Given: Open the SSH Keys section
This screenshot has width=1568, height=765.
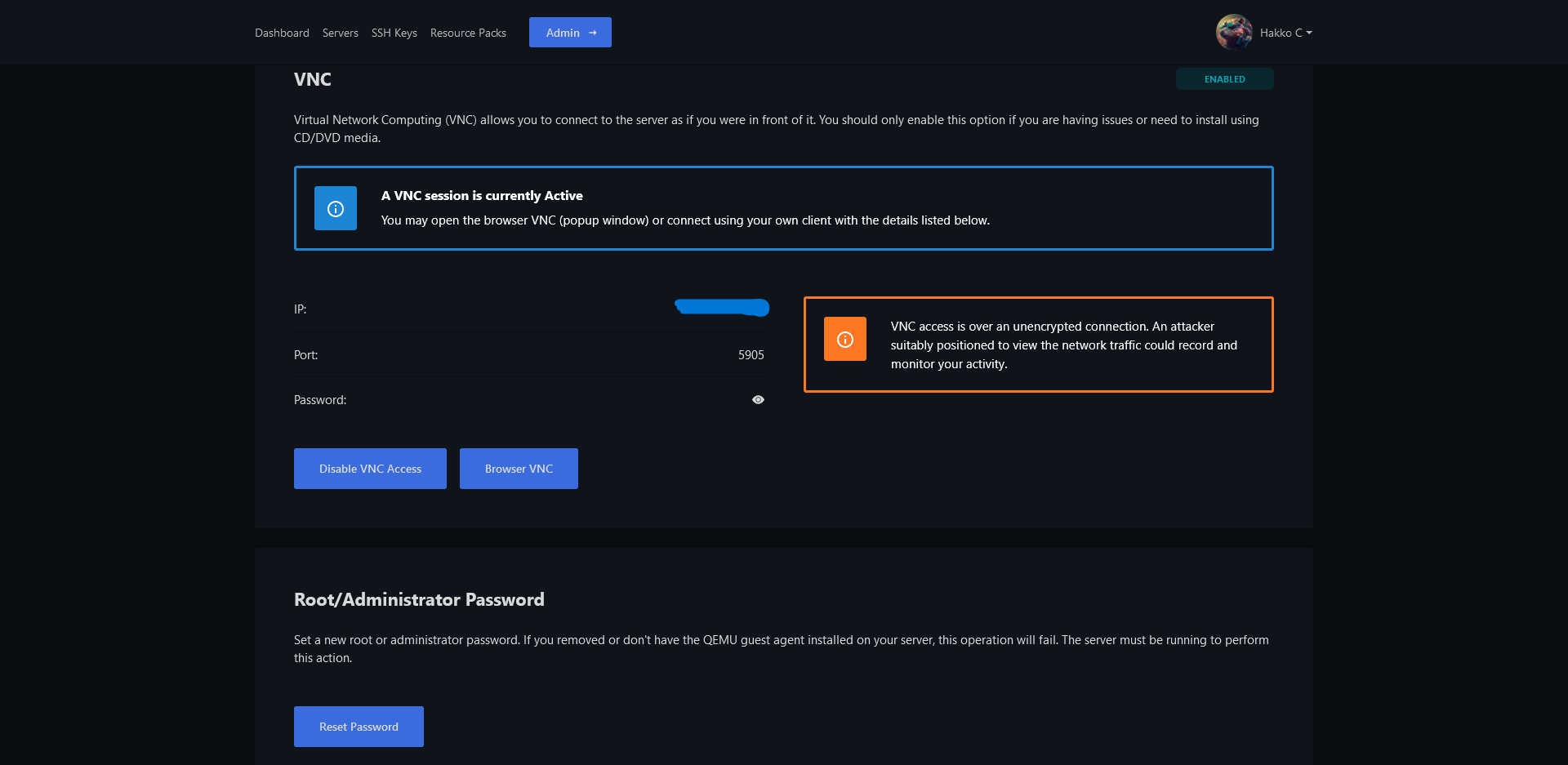Looking at the screenshot, I should [x=394, y=33].
